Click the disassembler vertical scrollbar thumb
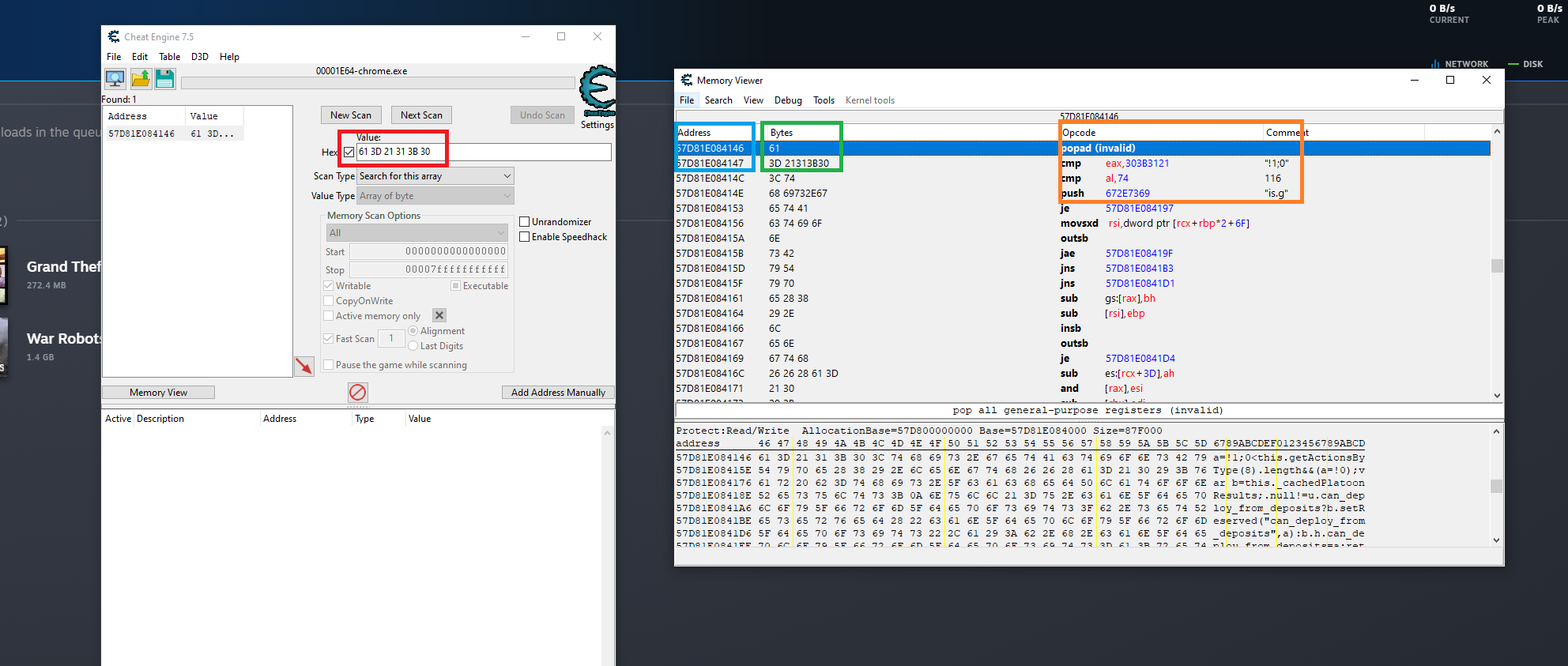The height and width of the screenshot is (666, 1568). (1496, 265)
